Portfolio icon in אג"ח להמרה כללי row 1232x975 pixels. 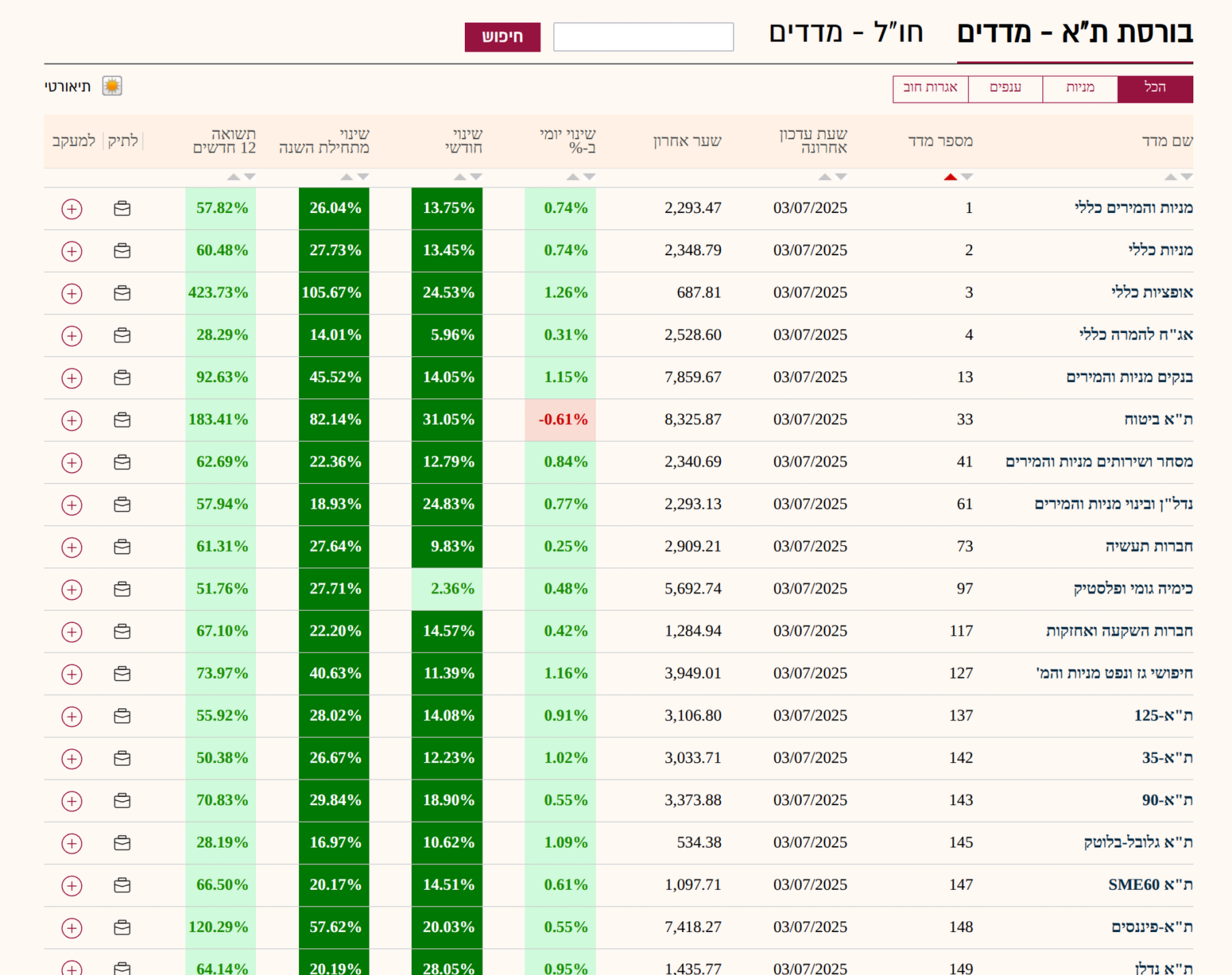pos(122,335)
